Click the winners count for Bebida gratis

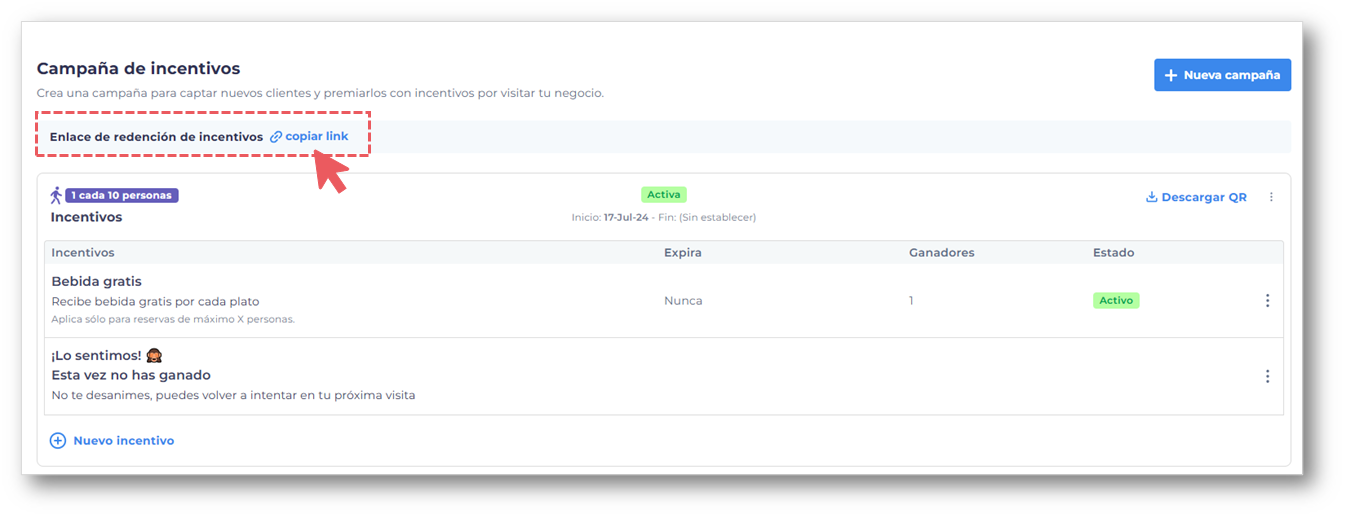(x=911, y=300)
